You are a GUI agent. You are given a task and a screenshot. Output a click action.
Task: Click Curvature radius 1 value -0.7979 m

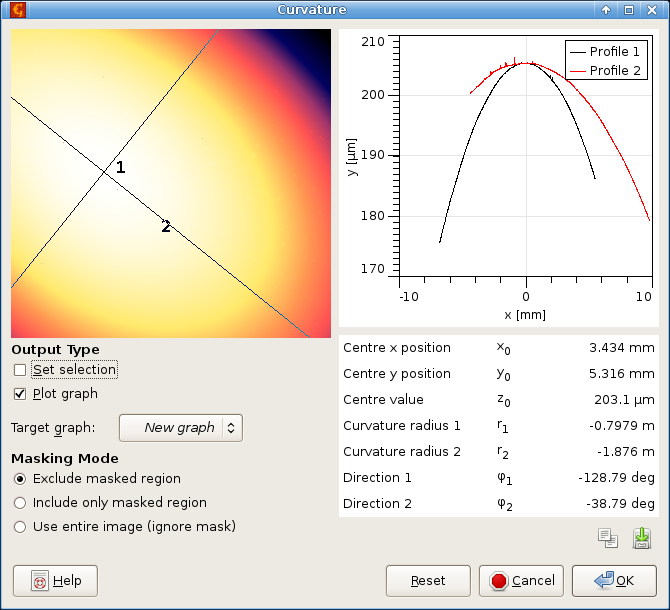tap(622, 425)
